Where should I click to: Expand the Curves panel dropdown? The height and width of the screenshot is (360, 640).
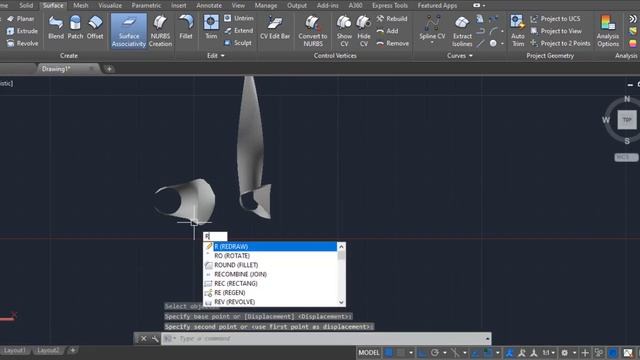(x=460, y=56)
